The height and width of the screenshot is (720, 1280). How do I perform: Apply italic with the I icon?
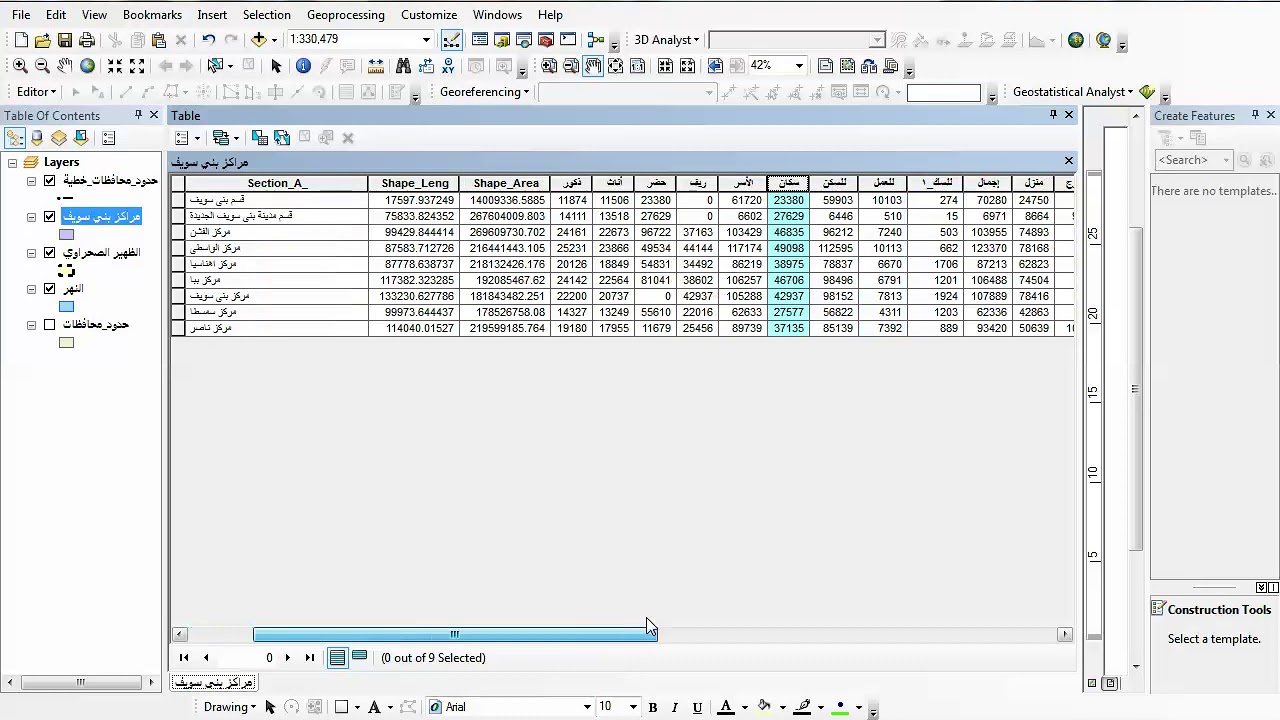click(x=675, y=707)
